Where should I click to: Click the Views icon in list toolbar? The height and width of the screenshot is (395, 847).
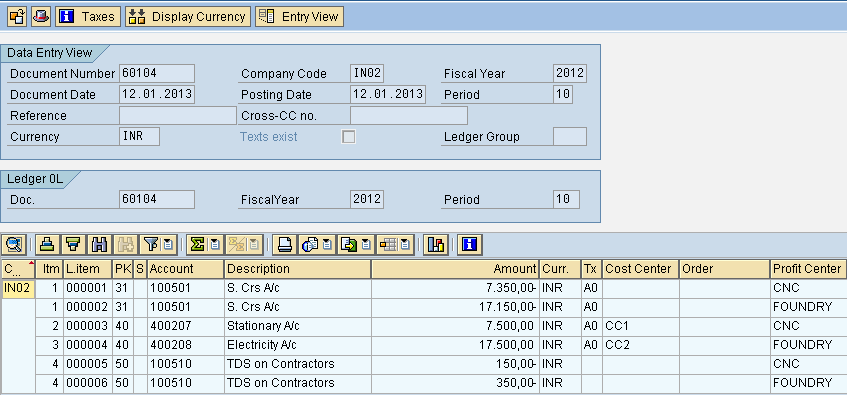pyautogui.click(x=310, y=245)
